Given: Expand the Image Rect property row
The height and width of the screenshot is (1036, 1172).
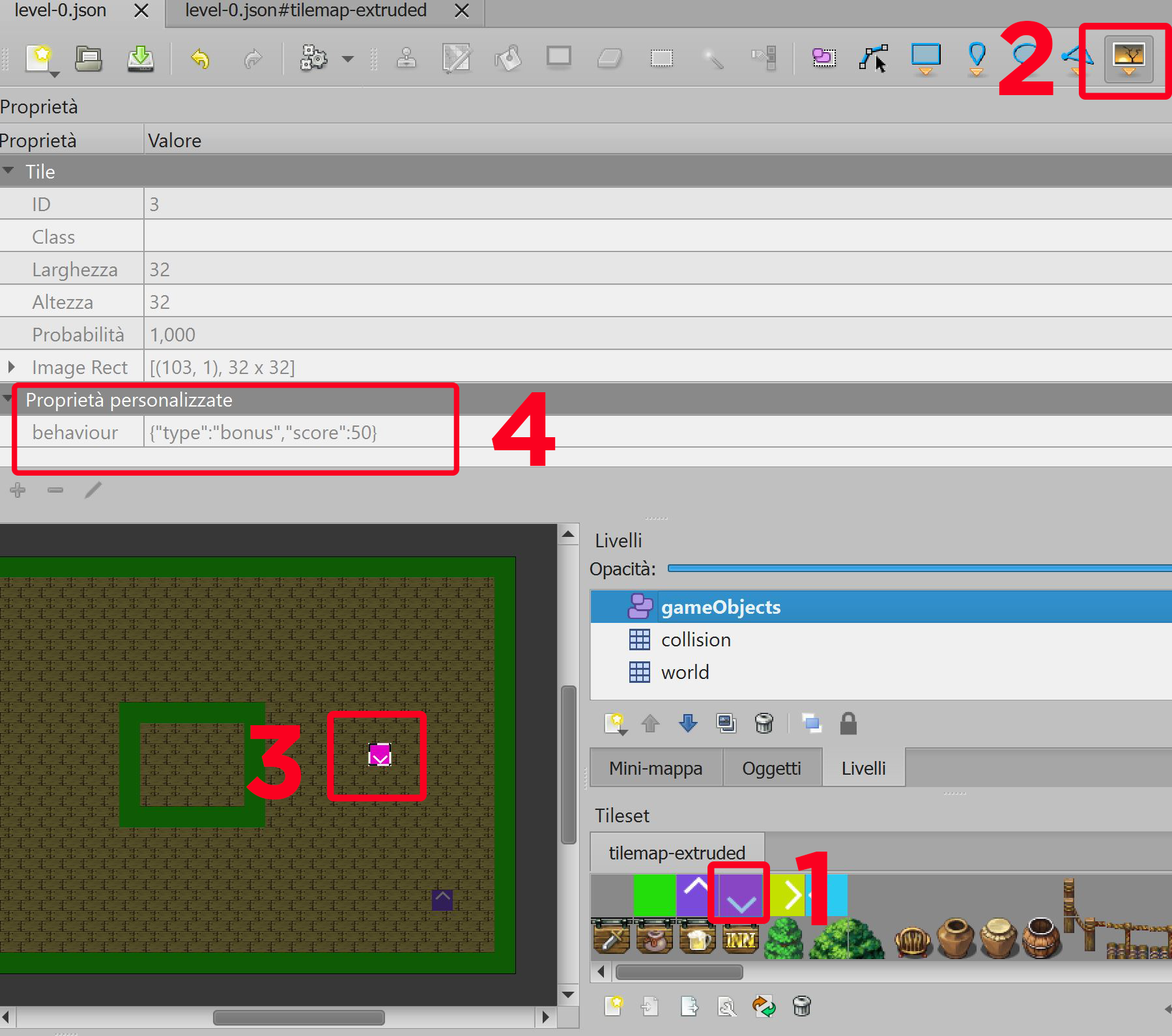Looking at the screenshot, I should (11, 367).
